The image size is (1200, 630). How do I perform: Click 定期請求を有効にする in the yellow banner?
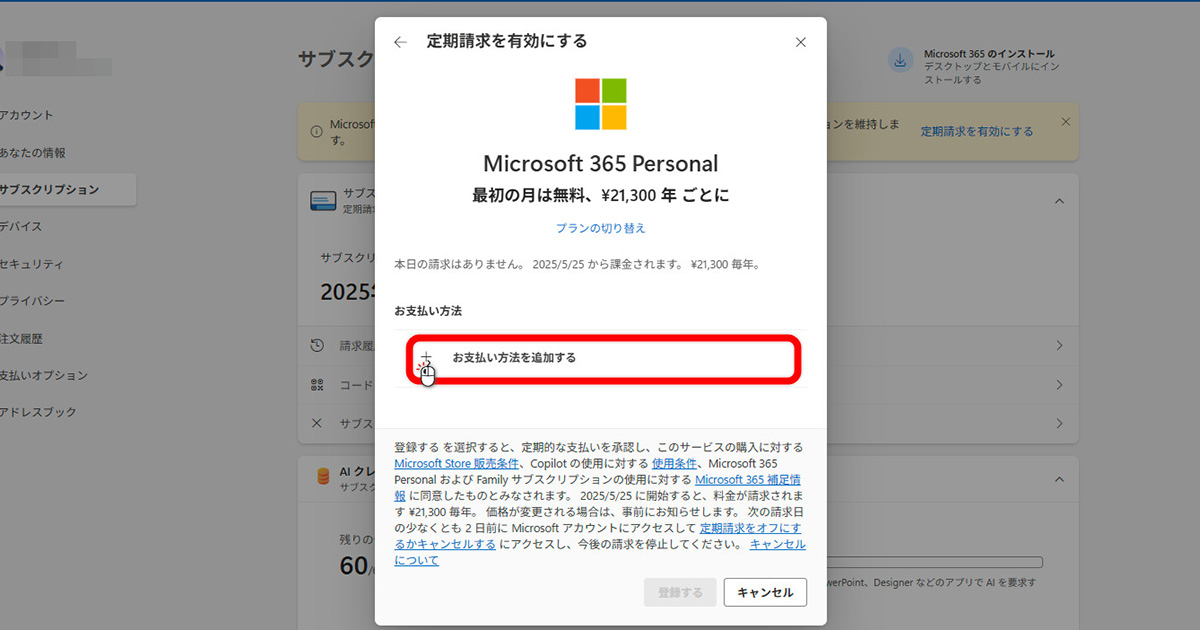point(977,131)
